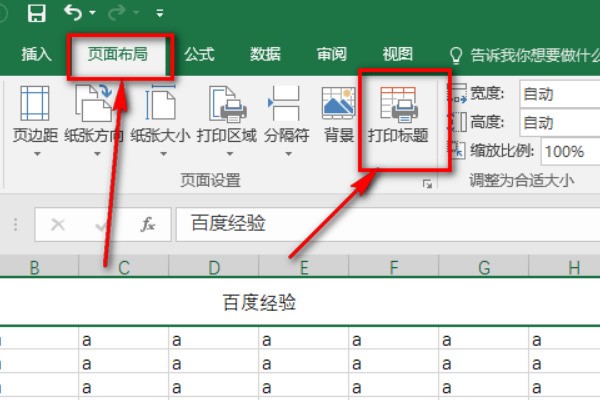This screenshot has width=600, height=400.
Task: Switch to the 页面布局 tab
Action: (x=118, y=55)
